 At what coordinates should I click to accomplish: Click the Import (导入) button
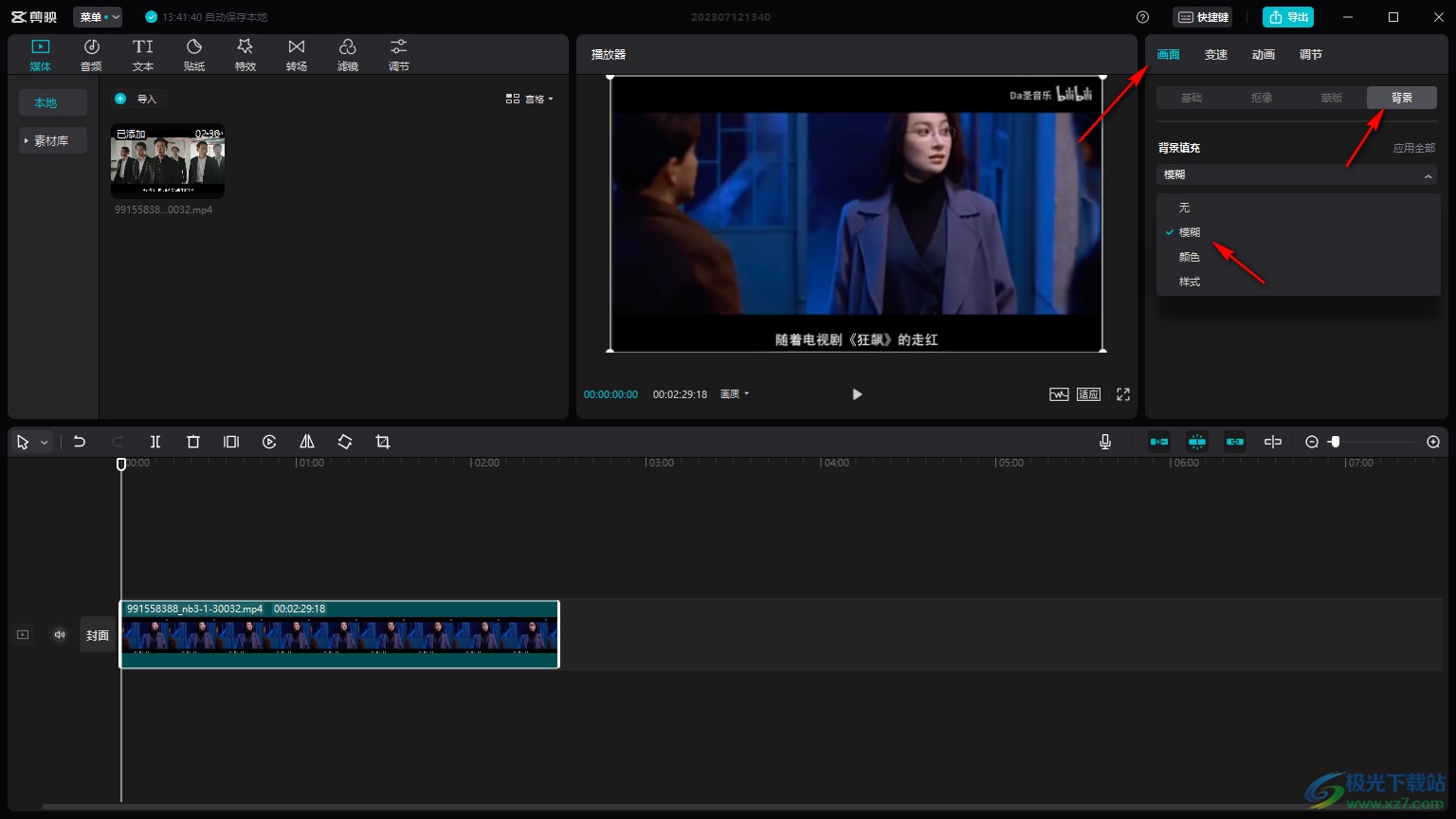coord(138,99)
